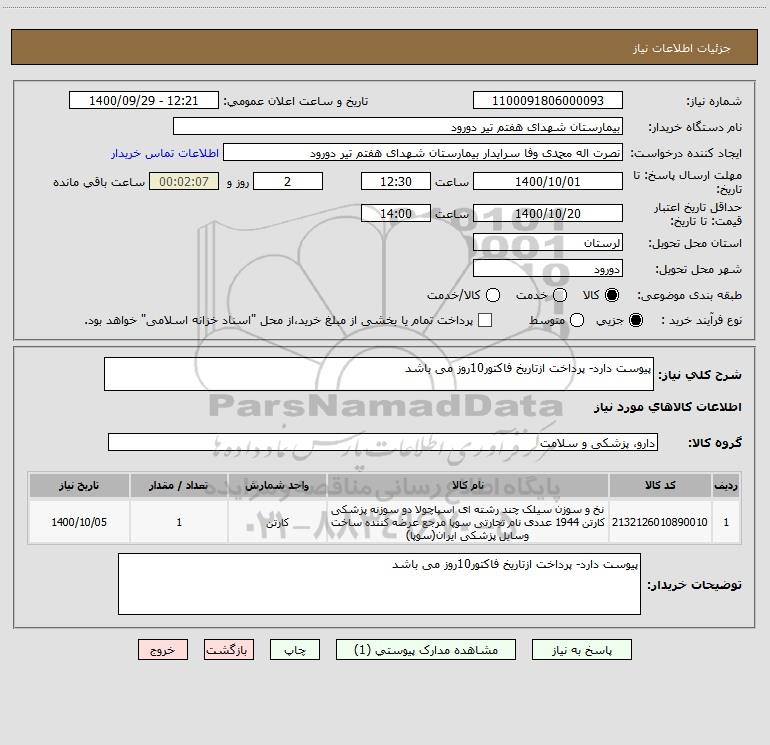Click the silk suture product name cell
The image size is (770, 745).
point(468,522)
